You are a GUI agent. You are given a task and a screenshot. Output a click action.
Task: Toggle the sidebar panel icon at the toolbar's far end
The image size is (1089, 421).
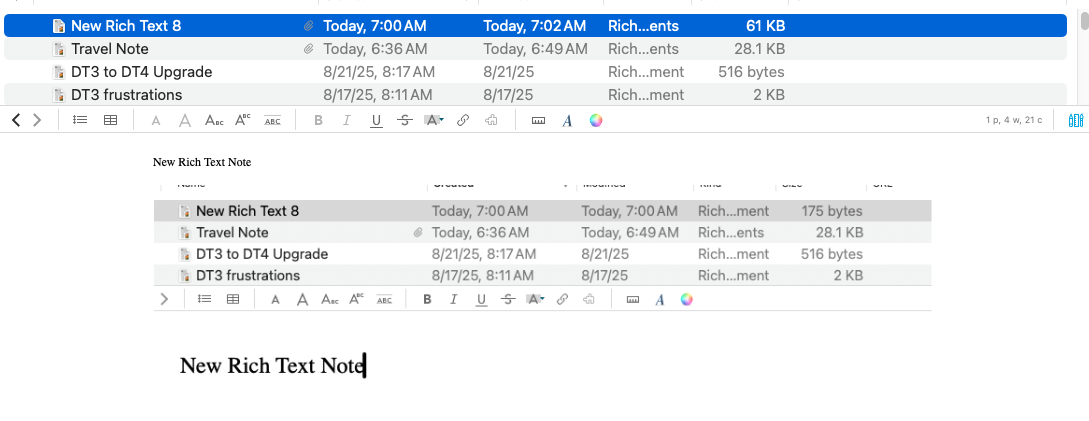pyautogui.click(x=1075, y=120)
